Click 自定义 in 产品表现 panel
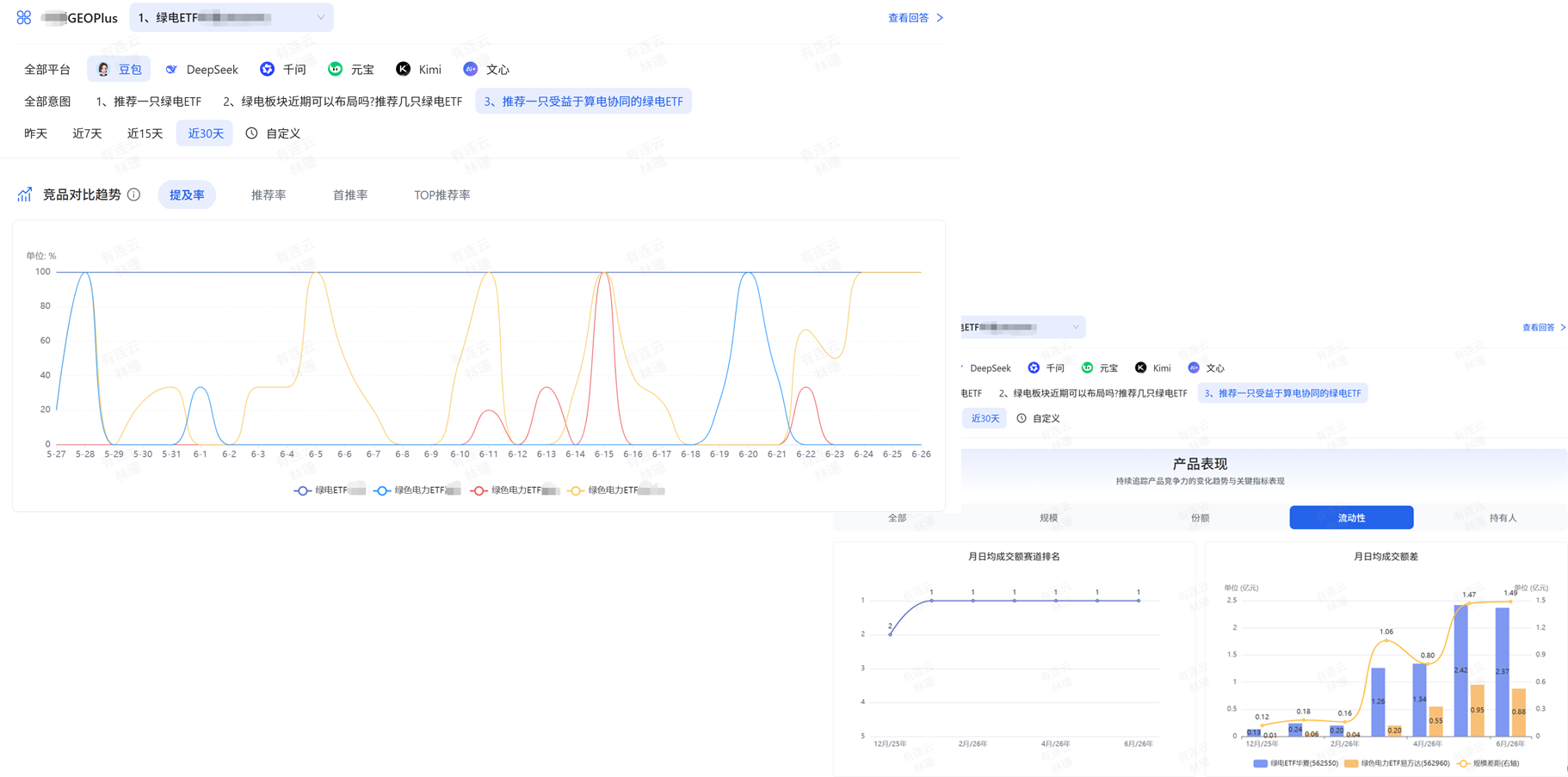This screenshot has height=777, width=1568. [x=1046, y=418]
